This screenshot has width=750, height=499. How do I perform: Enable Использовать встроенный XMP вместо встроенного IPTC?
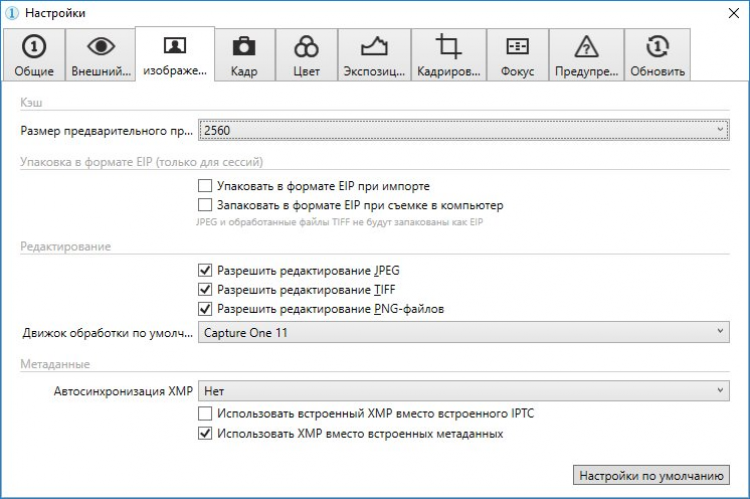coord(205,413)
